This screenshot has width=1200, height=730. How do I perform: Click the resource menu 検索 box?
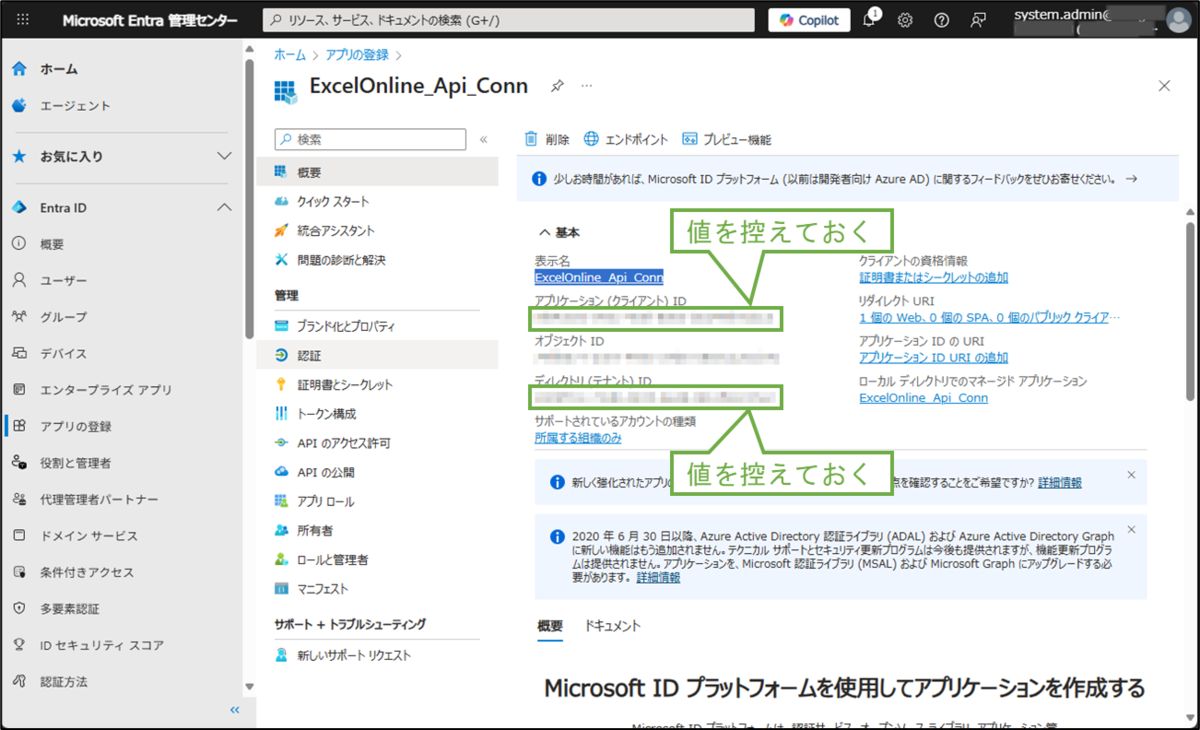point(370,140)
